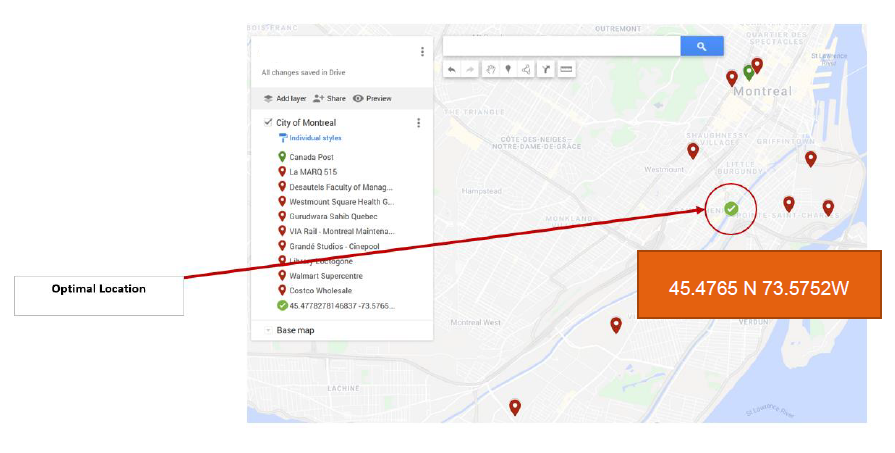Select Walmart Supercentre list item
The image size is (895, 453).
(x=325, y=276)
